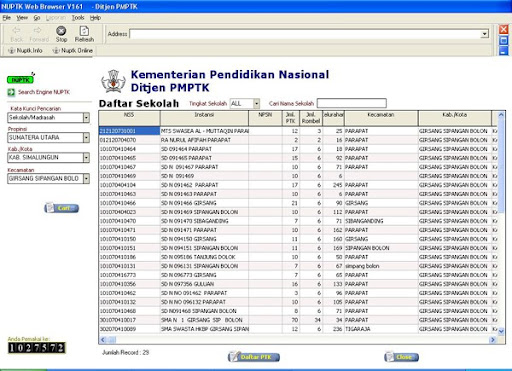
Task: Select row SD N NO 096132 PARAPAT
Action: (298, 302)
